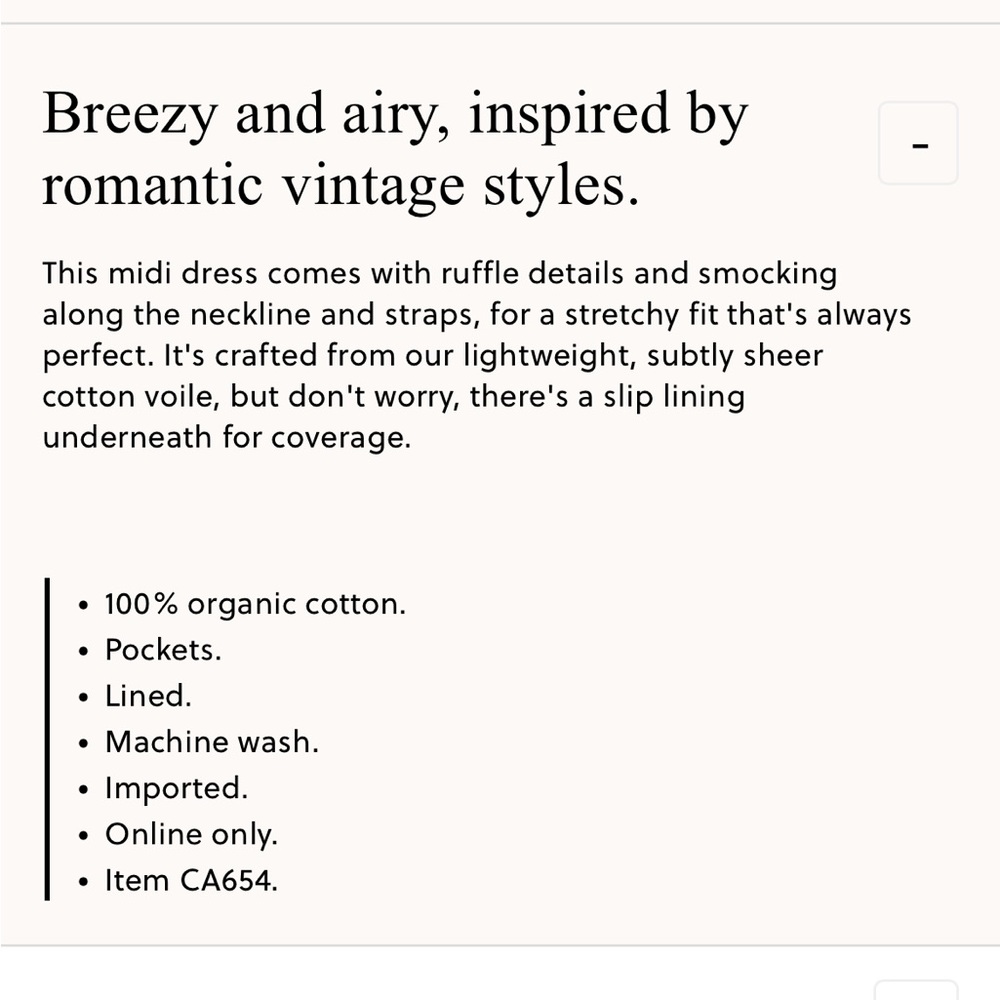Select the 'Lined.' bullet item

[x=148, y=696]
